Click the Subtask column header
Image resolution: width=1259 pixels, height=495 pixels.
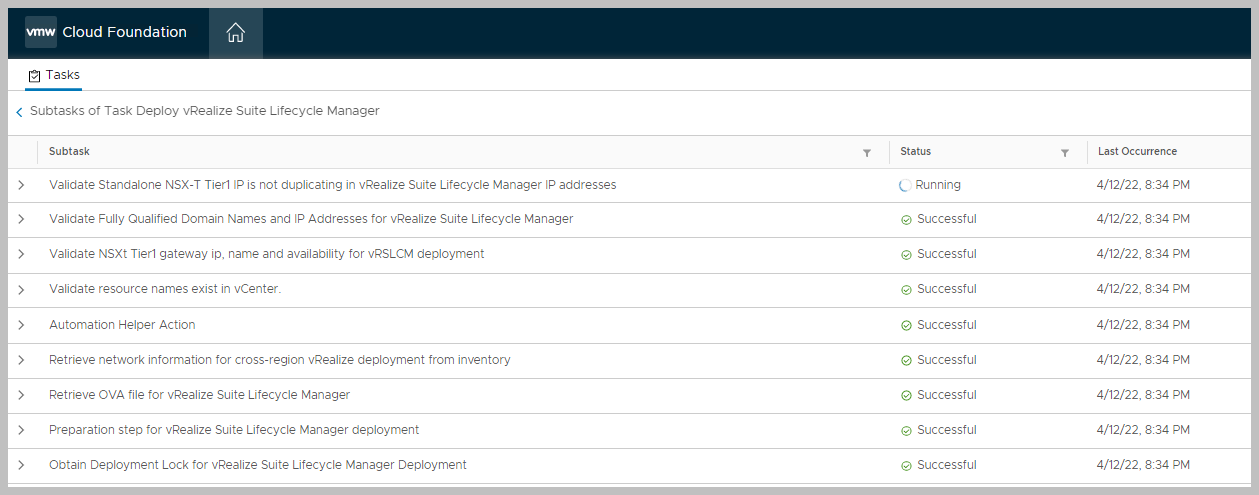(x=69, y=152)
